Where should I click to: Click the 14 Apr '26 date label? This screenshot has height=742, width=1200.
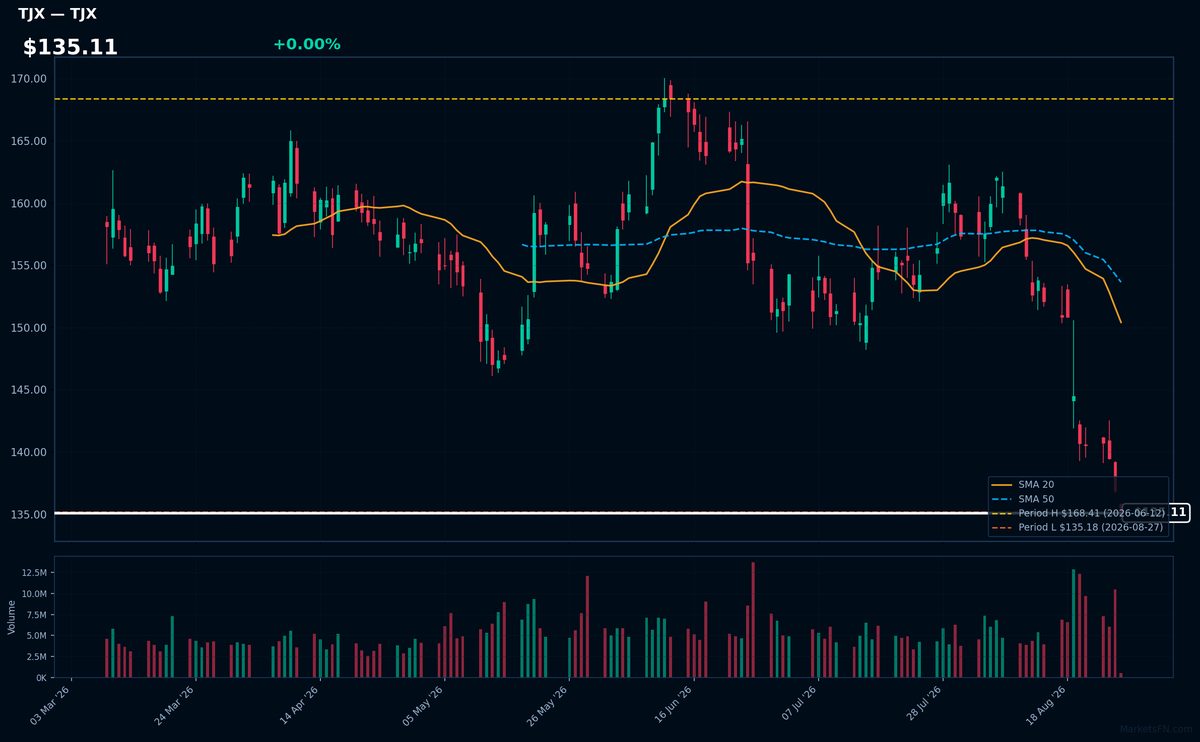click(x=299, y=705)
